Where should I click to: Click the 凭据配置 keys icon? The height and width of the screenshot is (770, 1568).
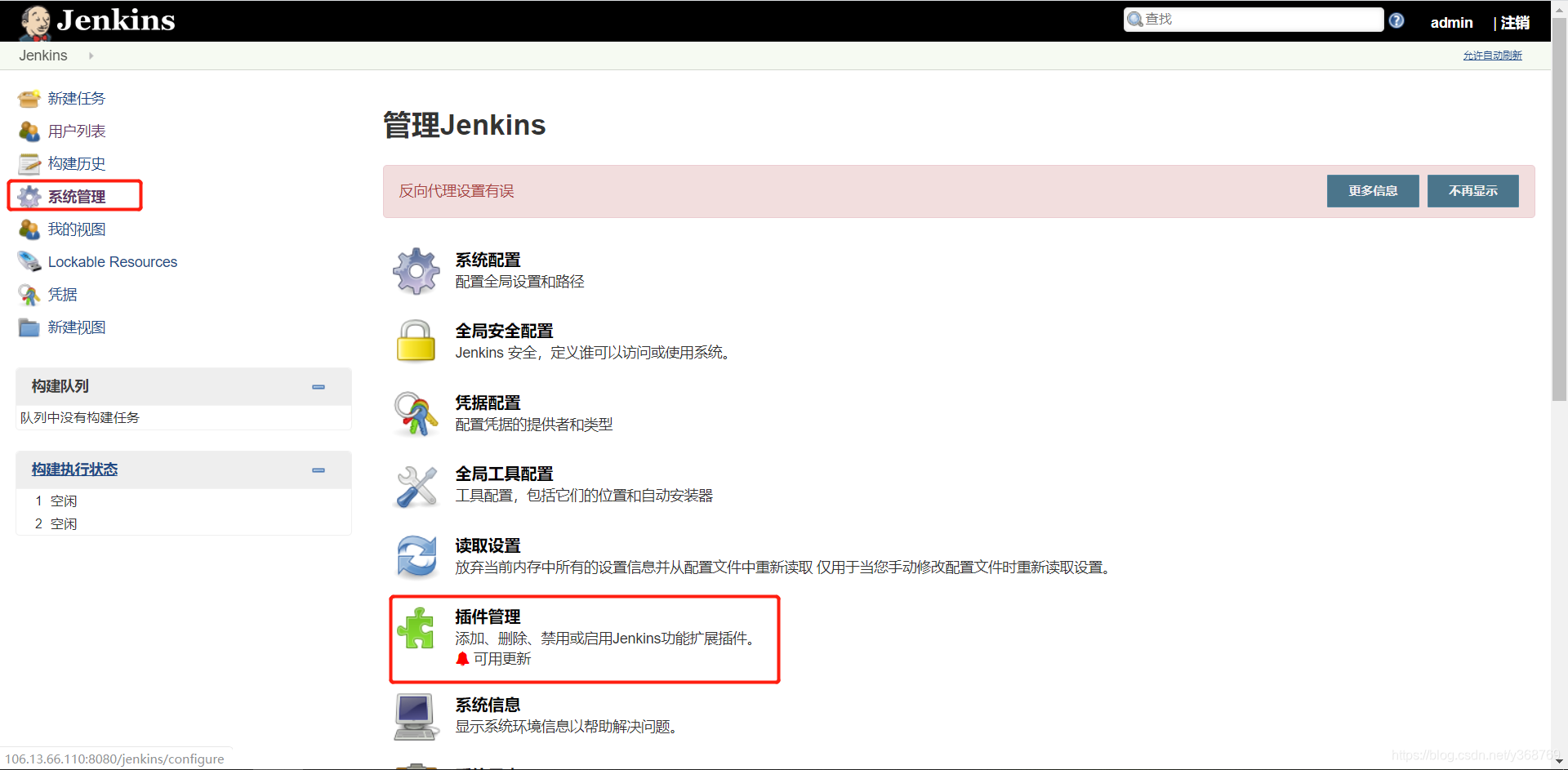(416, 413)
